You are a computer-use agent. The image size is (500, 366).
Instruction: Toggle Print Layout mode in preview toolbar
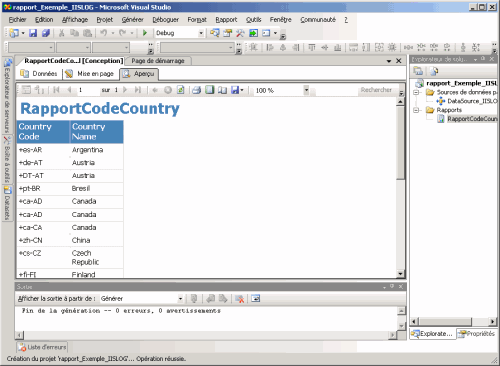209,90
